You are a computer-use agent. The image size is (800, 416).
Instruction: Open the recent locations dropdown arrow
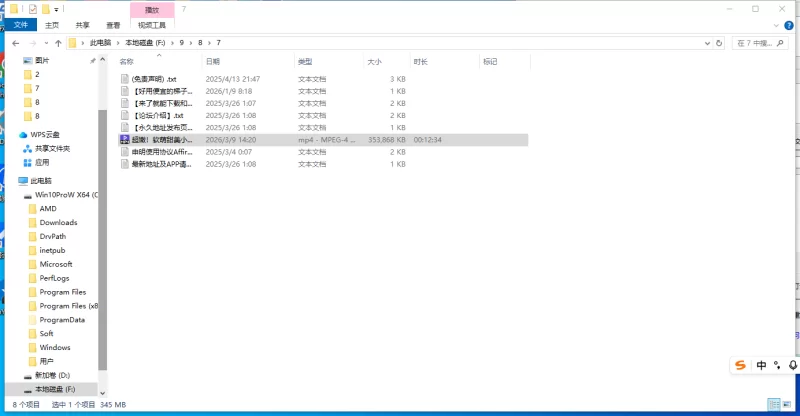46,43
